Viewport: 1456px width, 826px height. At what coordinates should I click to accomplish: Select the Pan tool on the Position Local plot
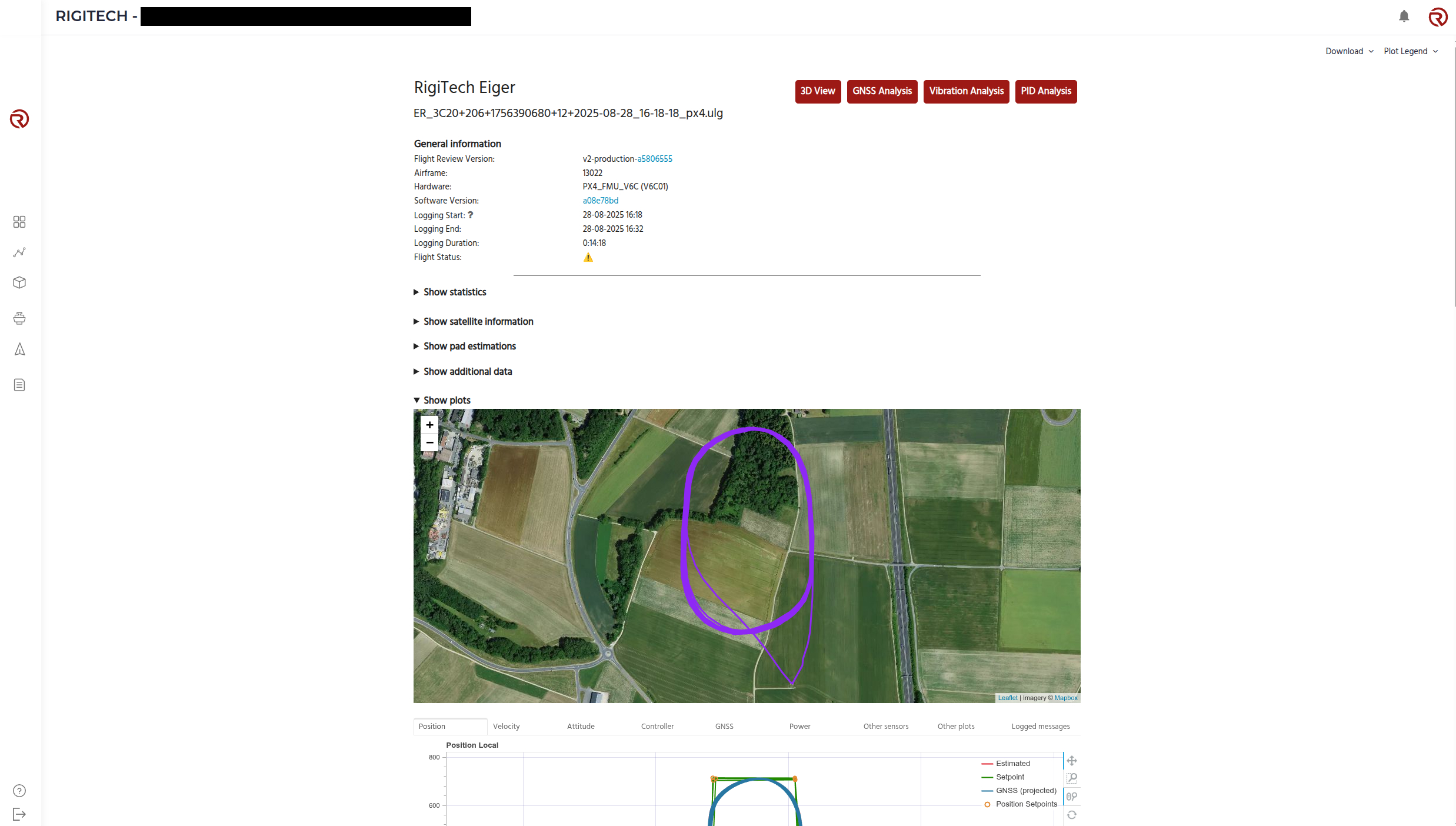coord(1072,761)
